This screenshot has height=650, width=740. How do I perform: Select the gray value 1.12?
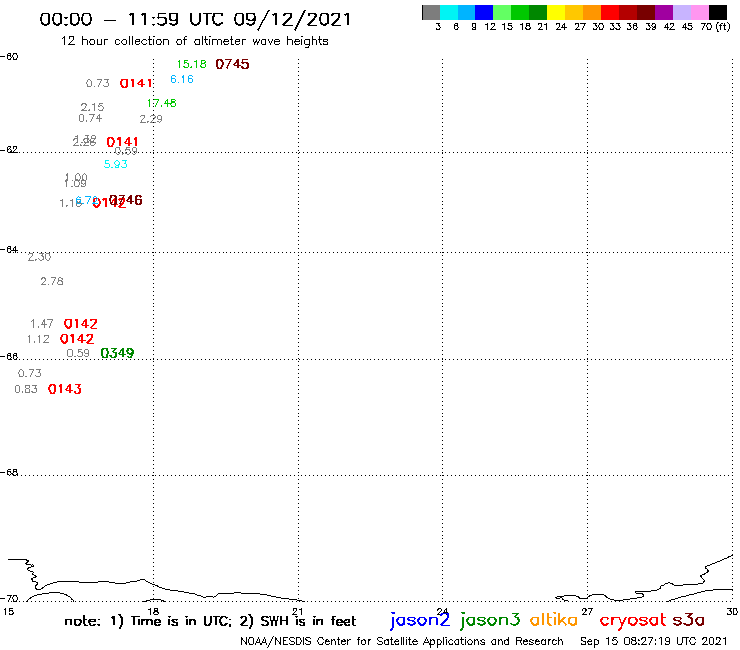[38, 339]
